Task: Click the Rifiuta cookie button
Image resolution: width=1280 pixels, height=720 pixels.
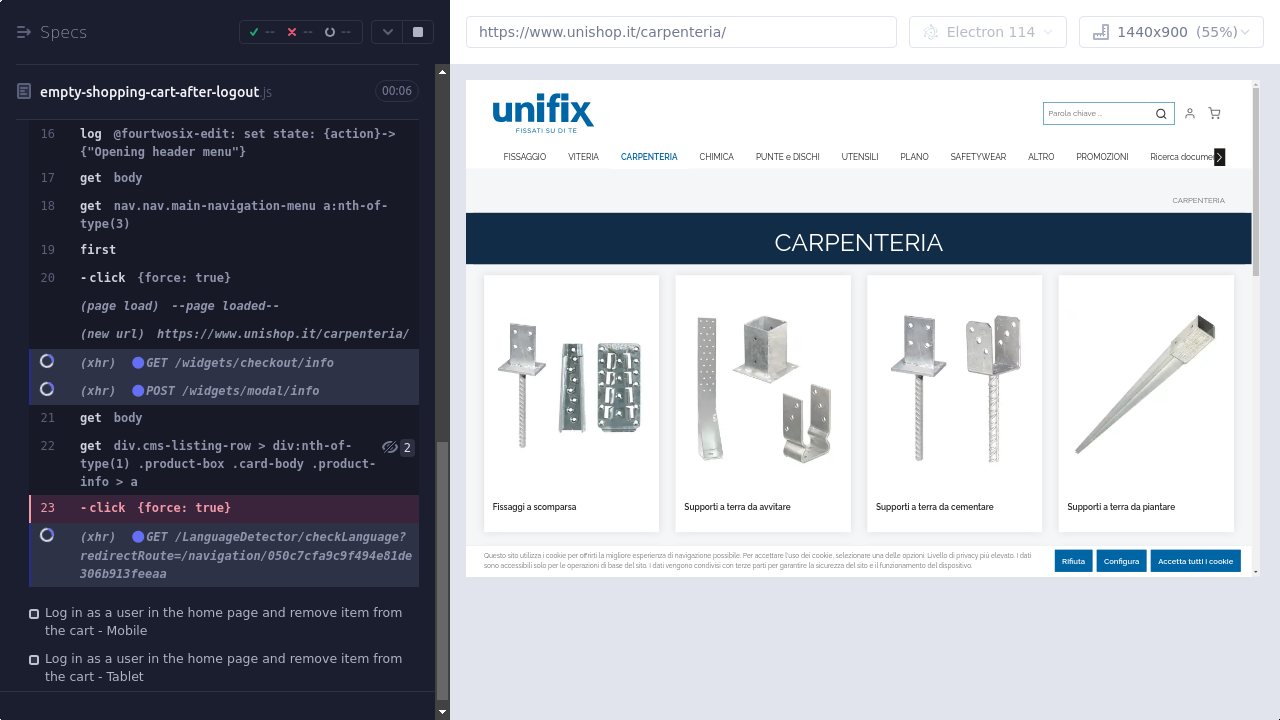Action: pos(1073,561)
